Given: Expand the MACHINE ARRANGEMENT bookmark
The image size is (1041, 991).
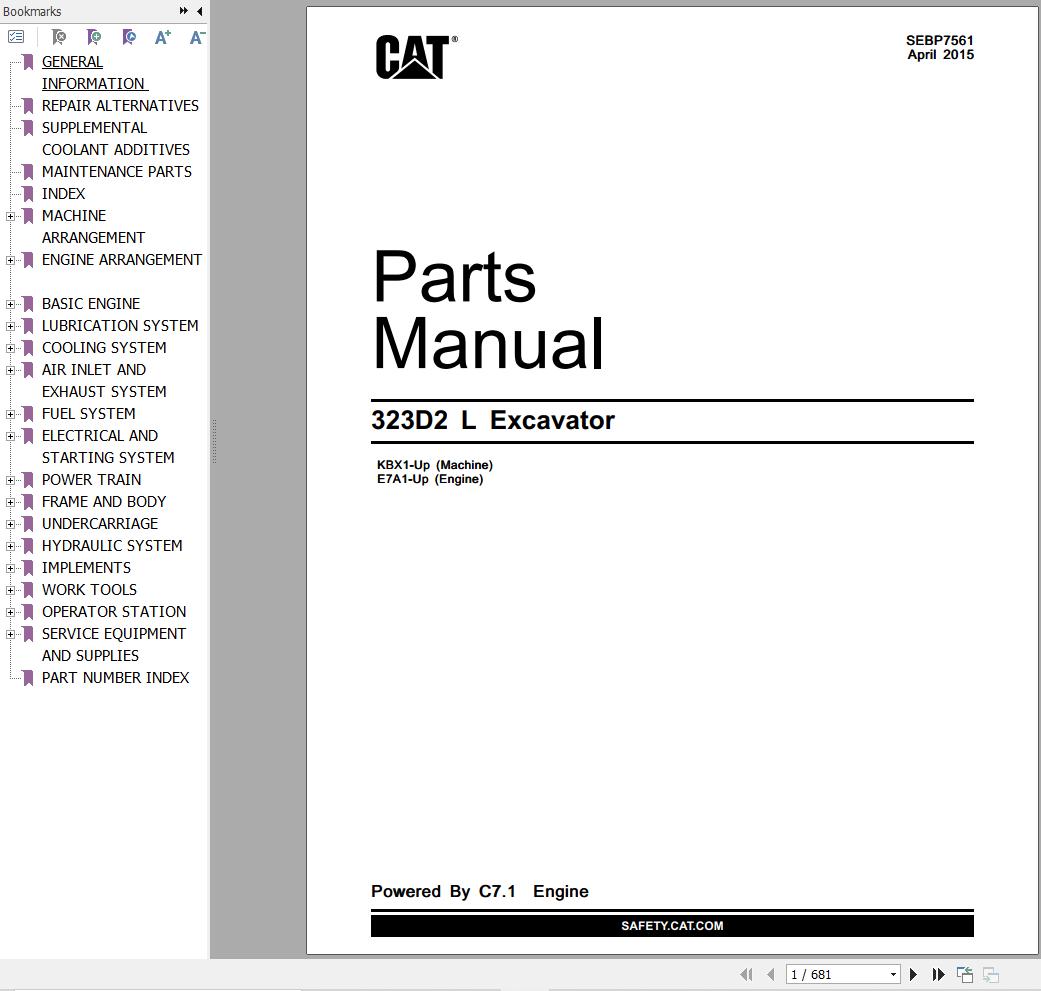Looking at the screenshot, I should pyautogui.click(x=10, y=216).
